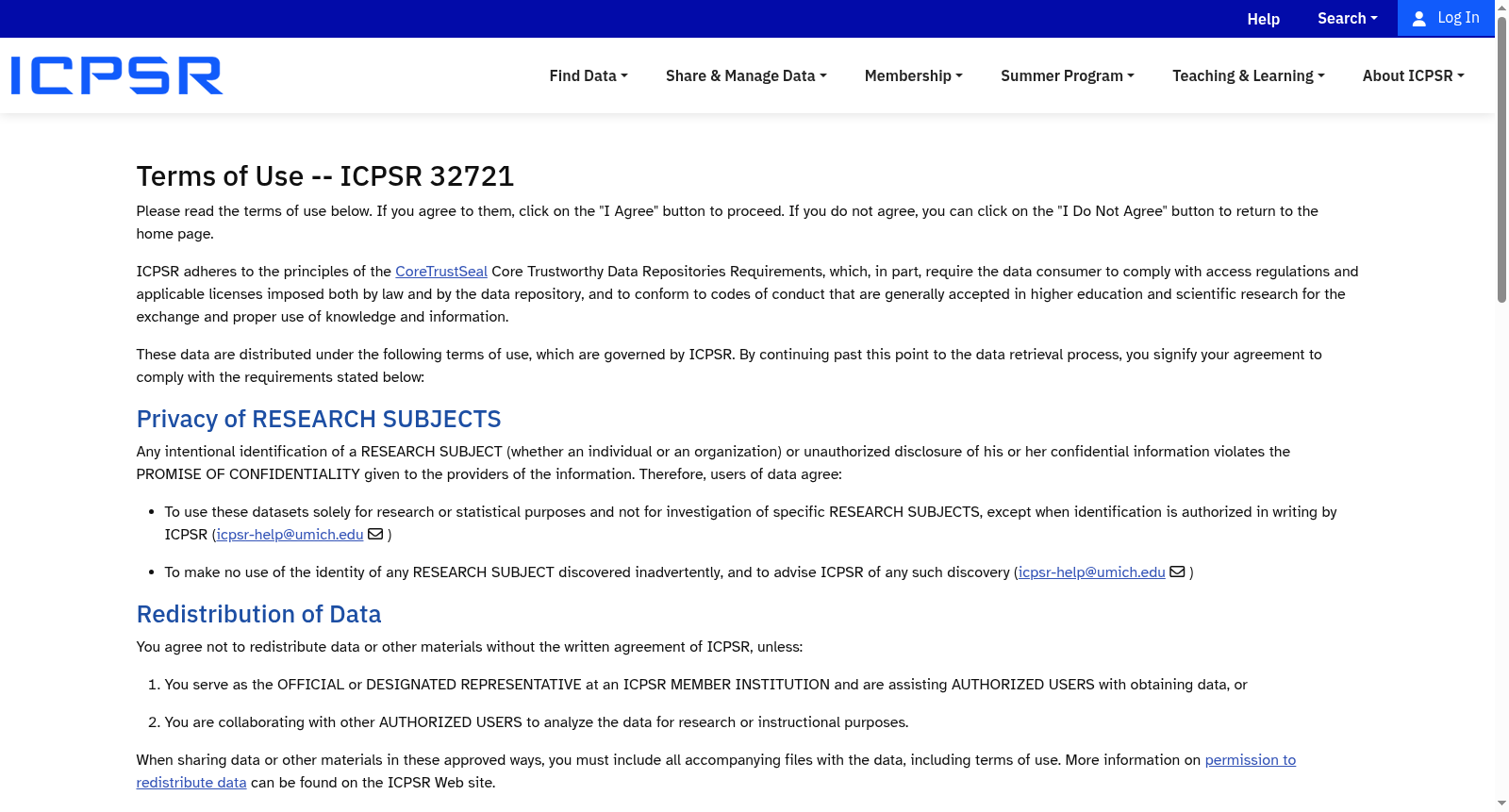Click the 'You serve as the OFFICIAL' list item
This screenshot has height=812, width=1509.
coord(705,685)
